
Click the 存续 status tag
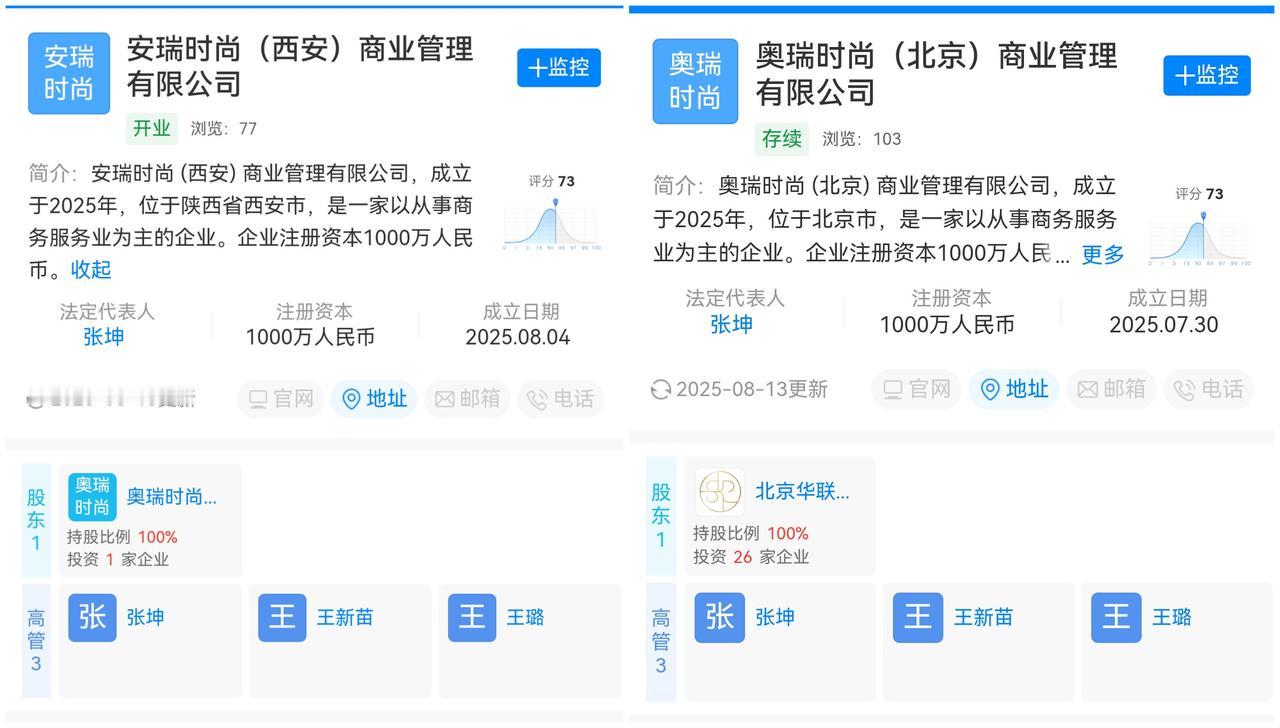782,138
